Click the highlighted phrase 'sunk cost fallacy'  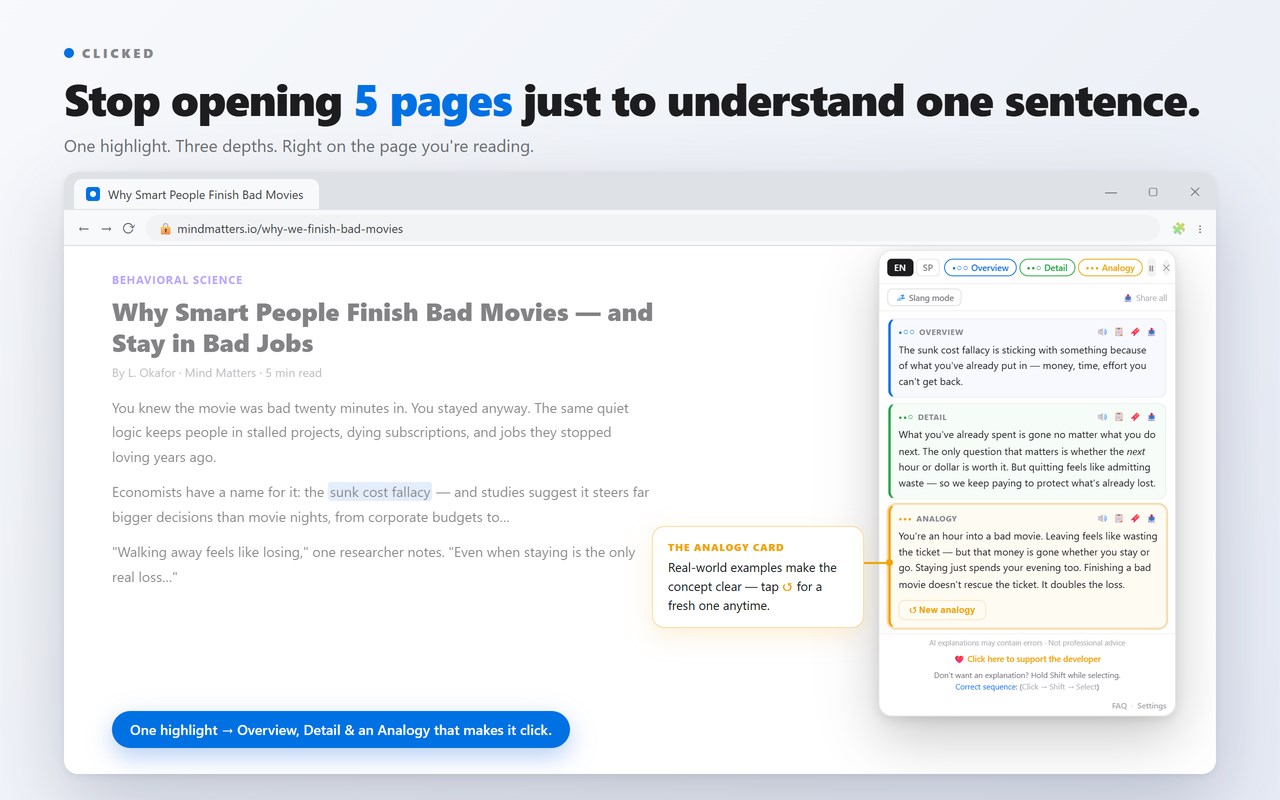[380, 492]
